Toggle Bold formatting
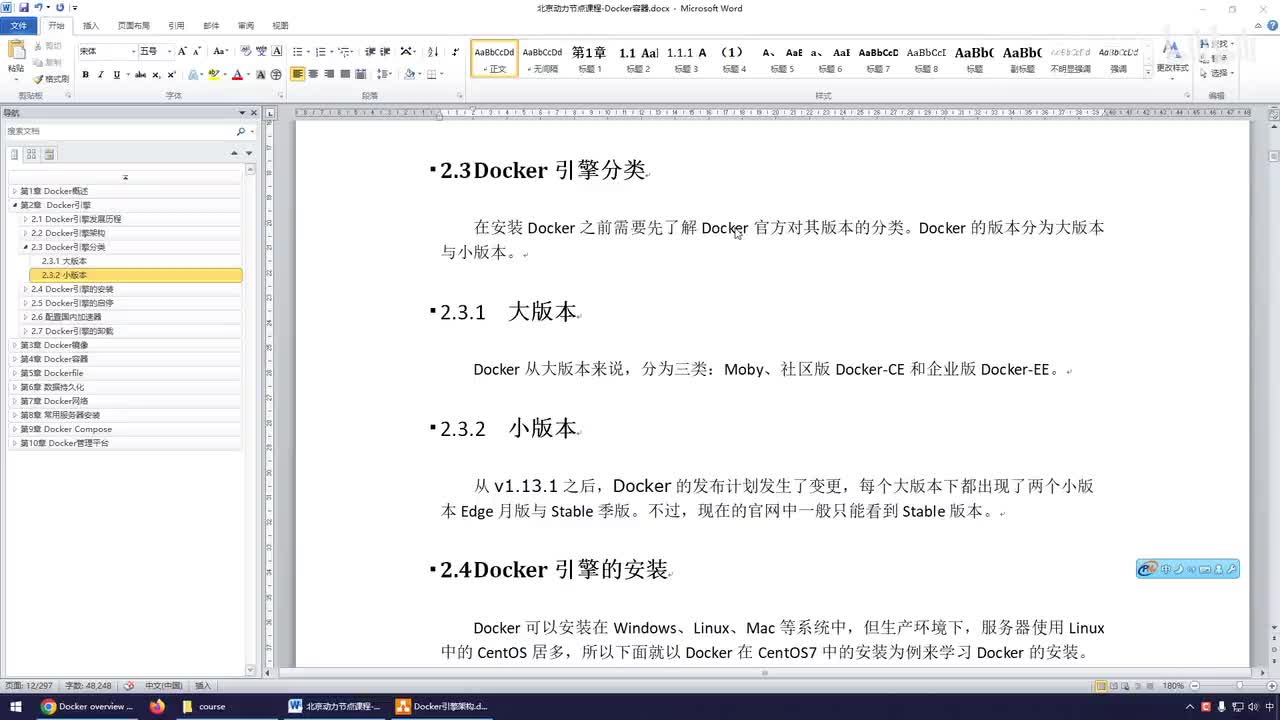Image resolution: width=1280 pixels, height=720 pixels. (x=86, y=75)
